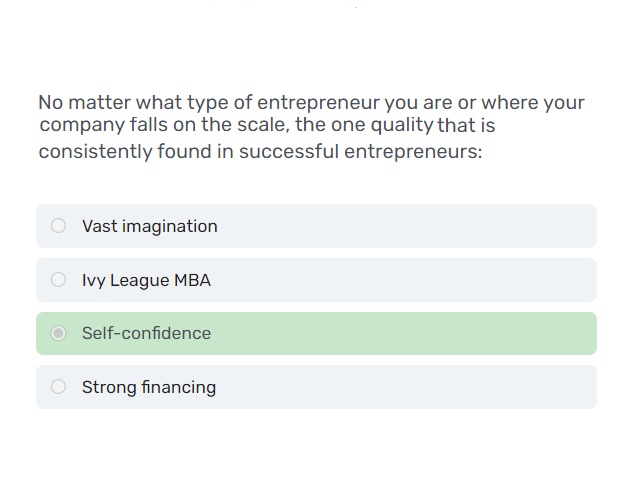Viewport: 636px width, 494px height.
Task: Click the 'Ivy League MBA' answer text
Action: [146, 280]
